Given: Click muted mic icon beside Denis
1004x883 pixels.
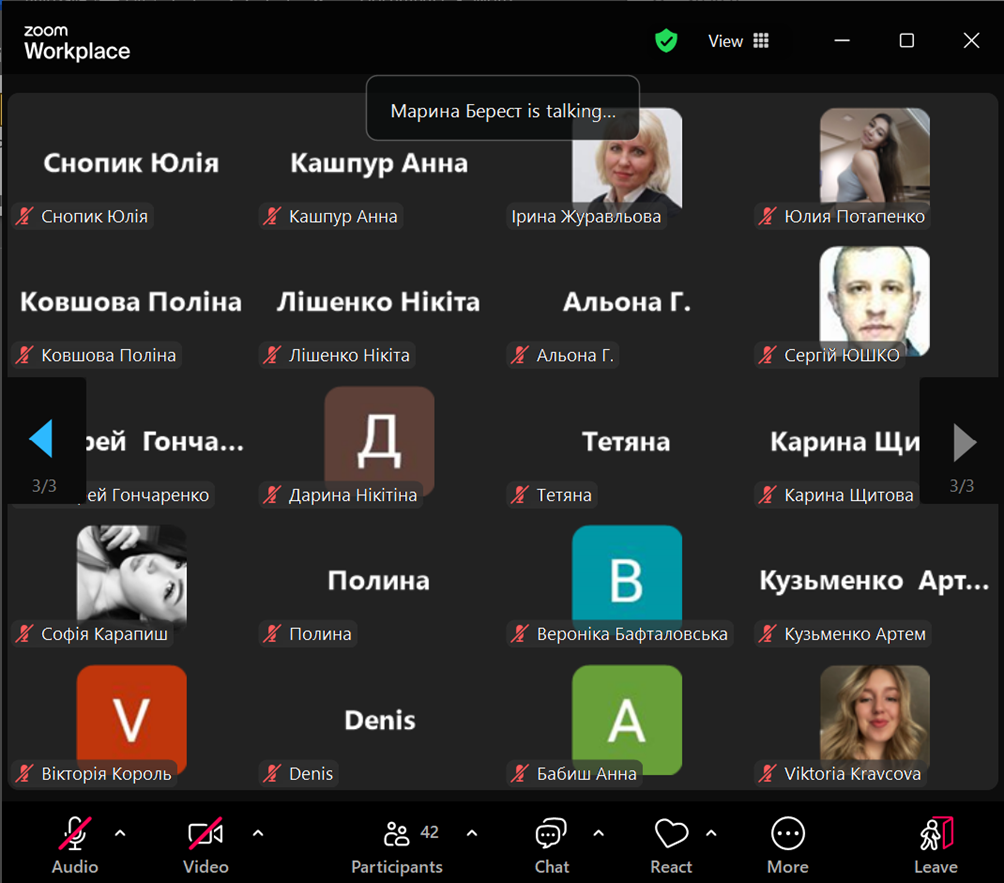Looking at the screenshot, I should [272, 774].
